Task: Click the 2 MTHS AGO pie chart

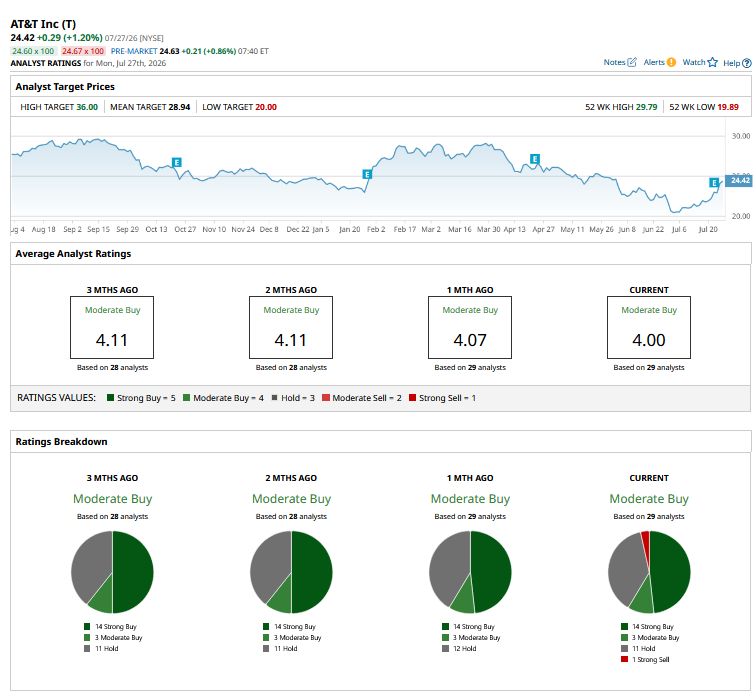Action: point(291,572)
